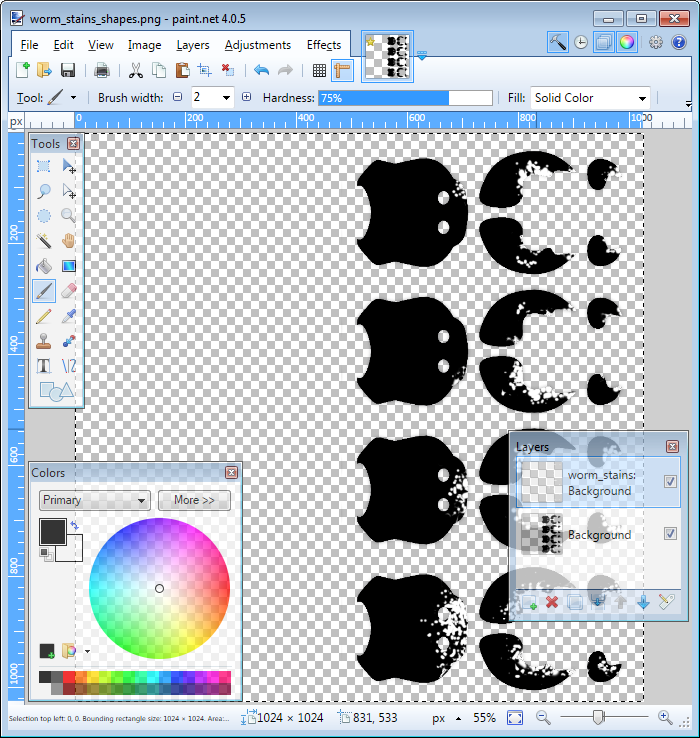Click the Cut scissors icon
The image size is (700, 738).
136,70
